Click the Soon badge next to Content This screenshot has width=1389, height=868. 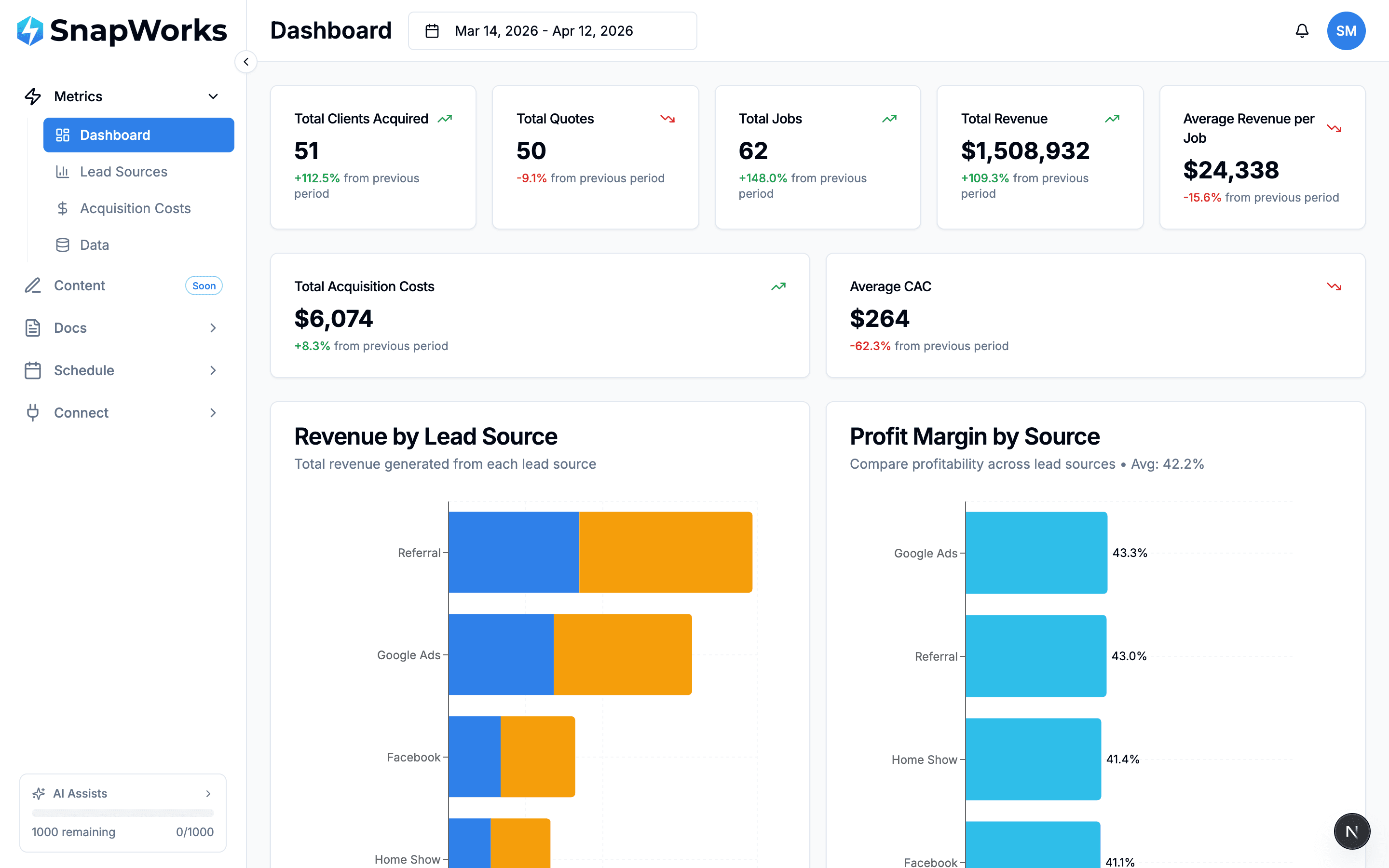[204, 285]
